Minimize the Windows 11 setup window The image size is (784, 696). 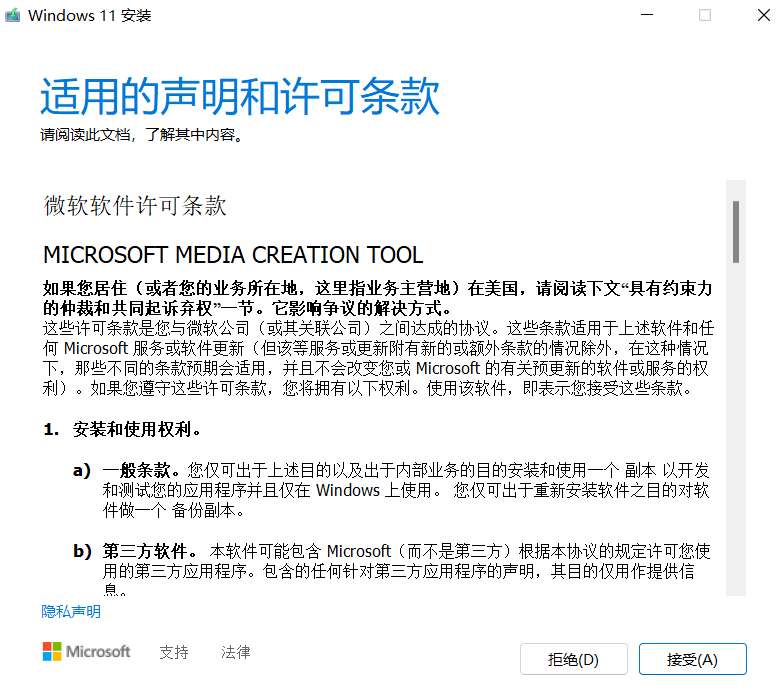pos(647,15)
